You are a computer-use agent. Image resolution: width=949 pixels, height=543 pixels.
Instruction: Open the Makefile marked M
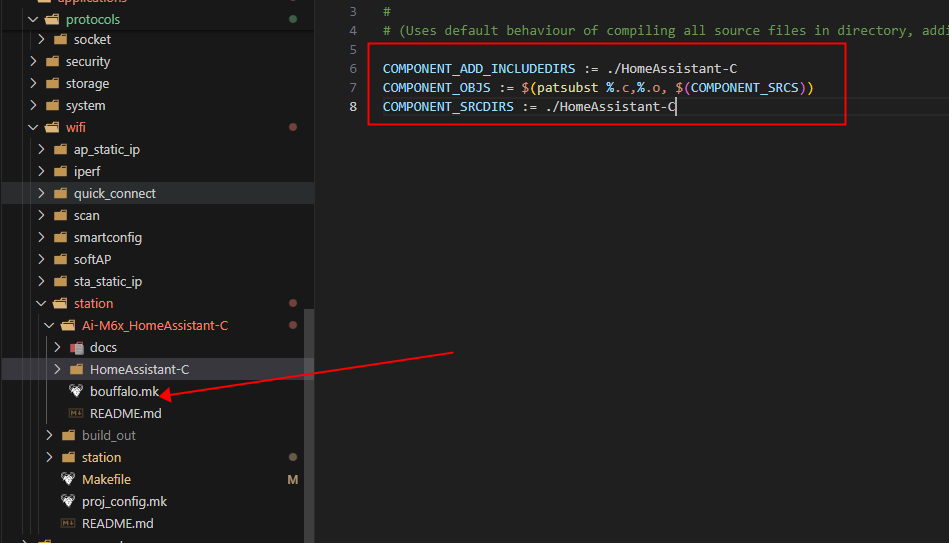[x=107, y=479]
